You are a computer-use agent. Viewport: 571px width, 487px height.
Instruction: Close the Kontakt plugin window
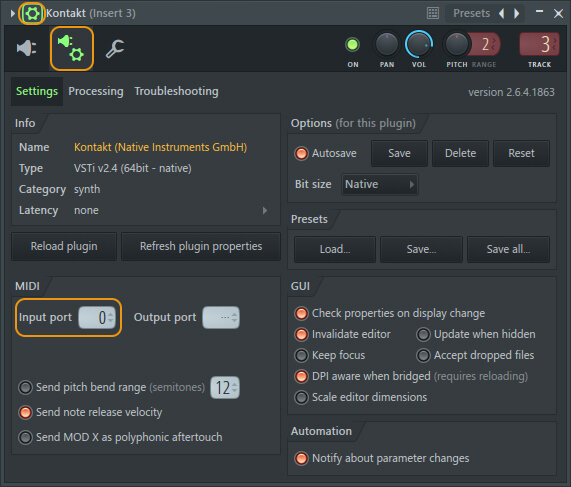pyautogui.click(x=558, y=14)
